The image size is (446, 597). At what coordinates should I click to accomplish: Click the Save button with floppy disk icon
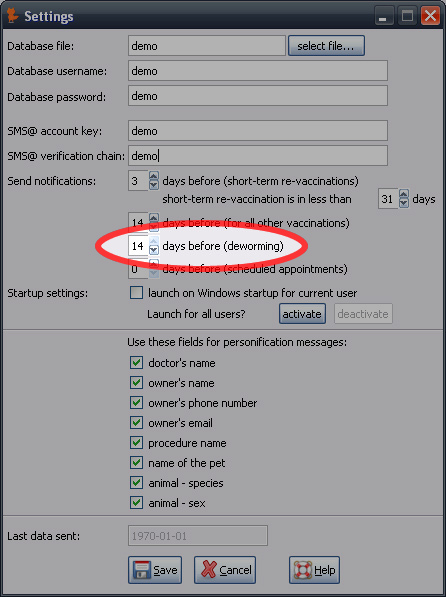pyautogui.click(x=155, y=570)
